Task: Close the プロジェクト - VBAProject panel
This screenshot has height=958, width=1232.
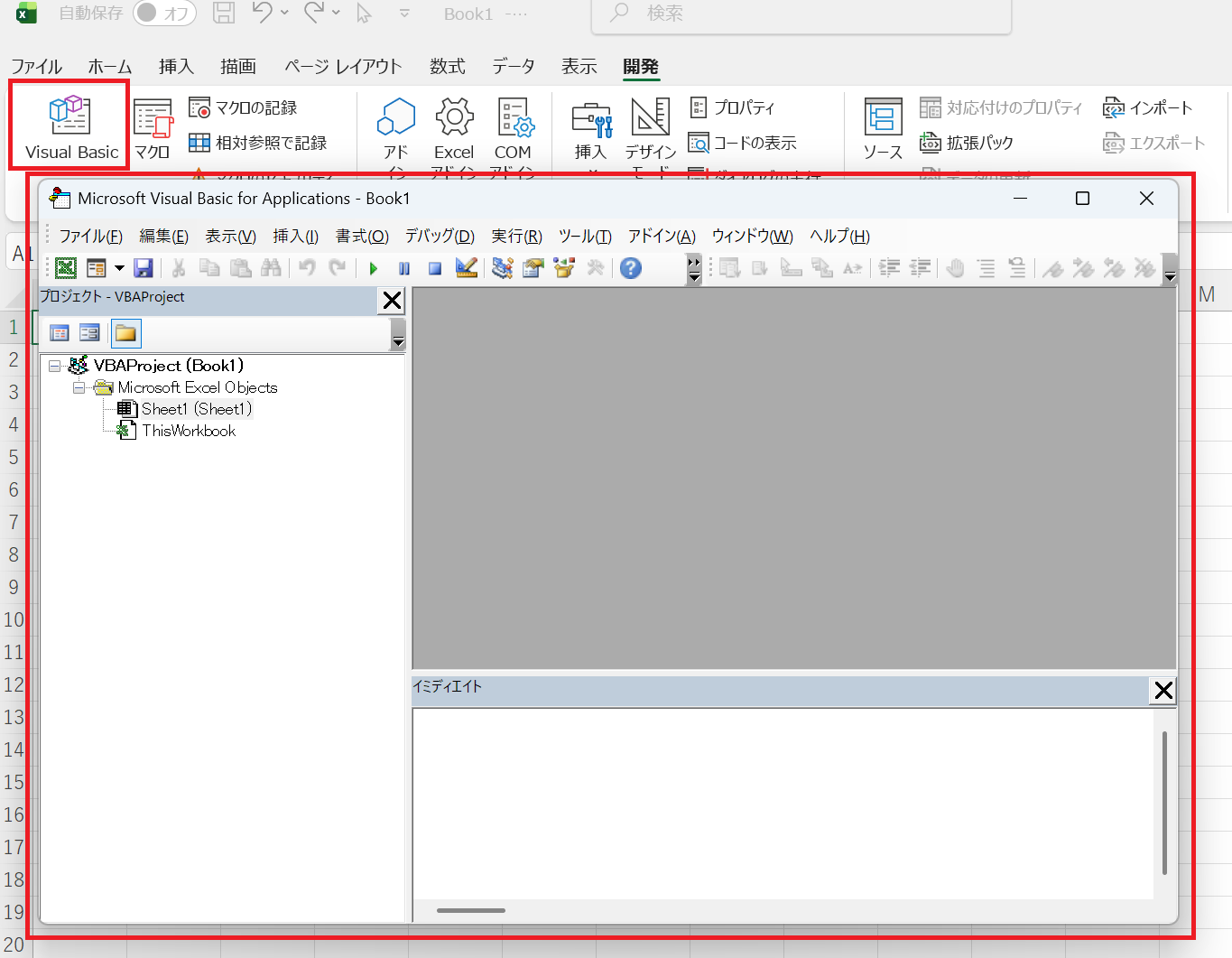Action: [392, 301]
